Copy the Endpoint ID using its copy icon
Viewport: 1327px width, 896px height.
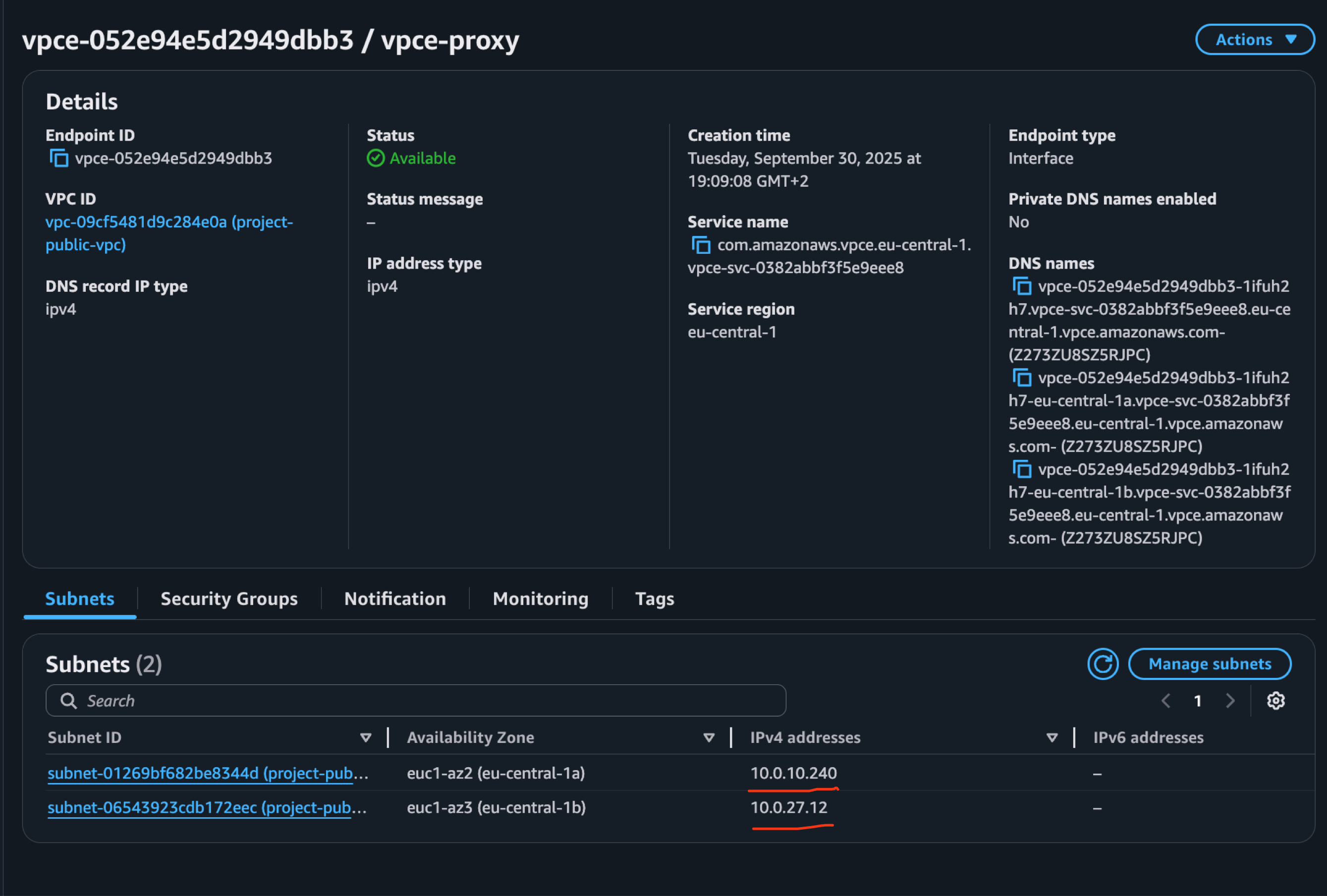59,158
